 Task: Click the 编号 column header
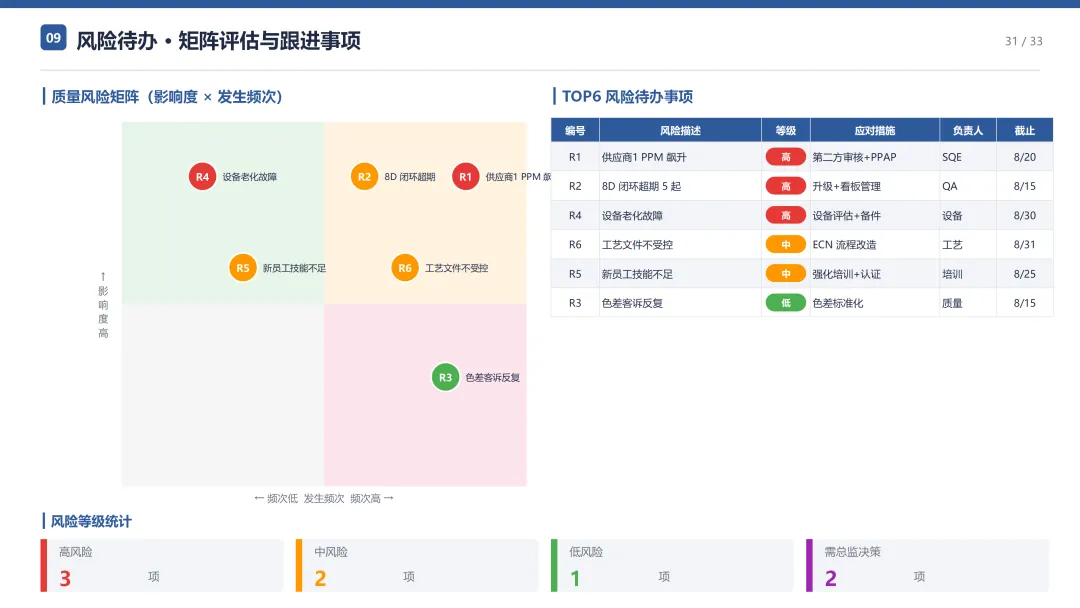pyautogui.click(x=575, y=130)
